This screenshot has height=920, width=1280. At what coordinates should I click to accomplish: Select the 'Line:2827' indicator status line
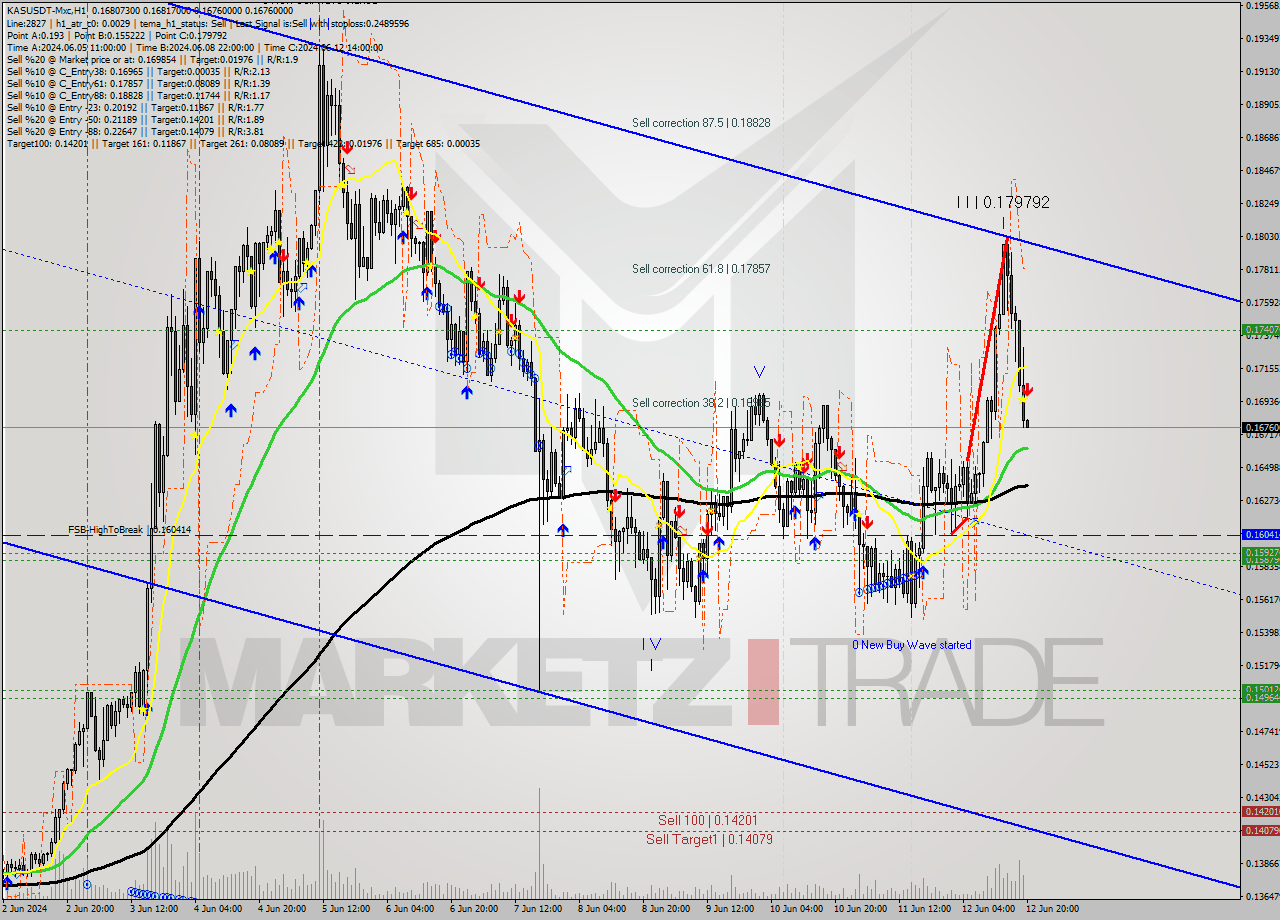(x=208, y=22)
